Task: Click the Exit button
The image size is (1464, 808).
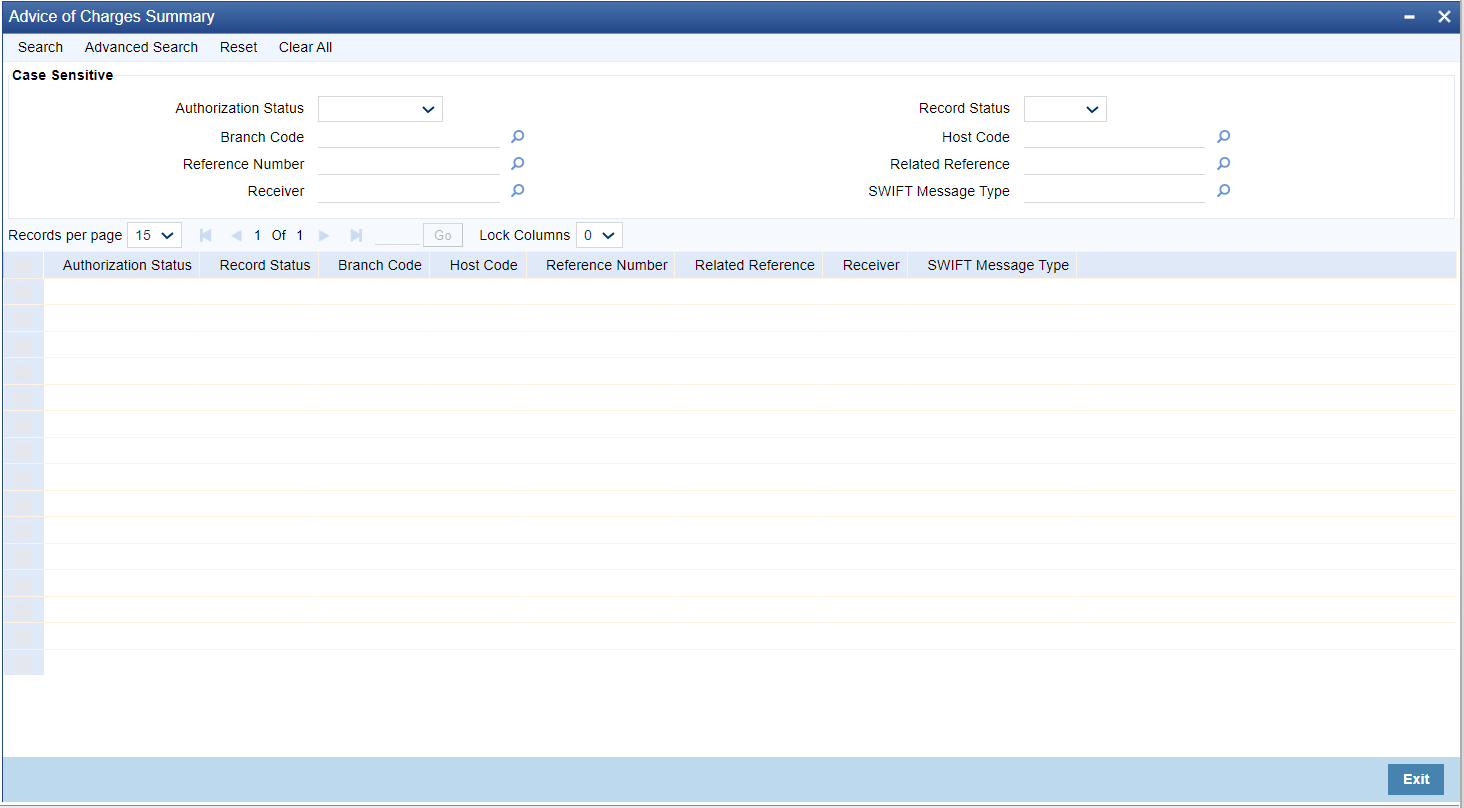Action: (x=1416, y=780)
